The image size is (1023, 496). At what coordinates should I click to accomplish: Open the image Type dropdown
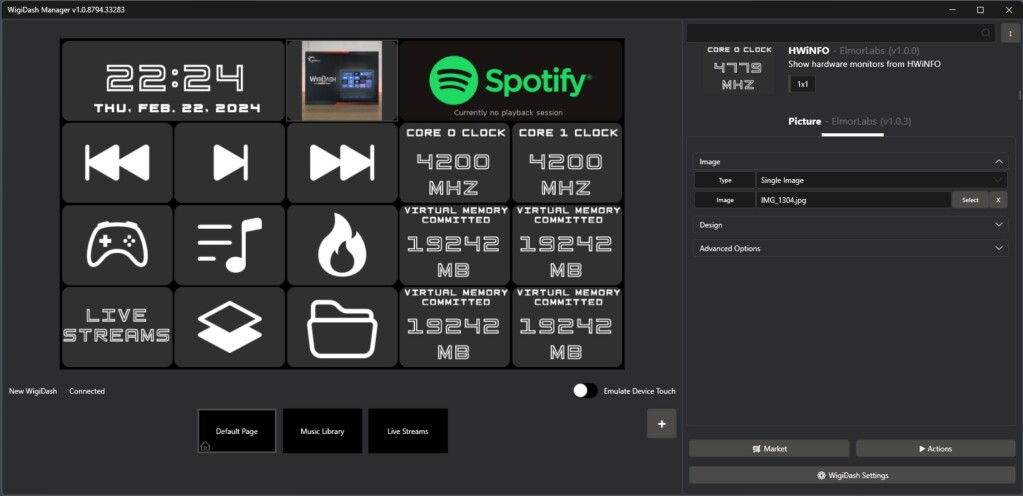coord(881,181)
